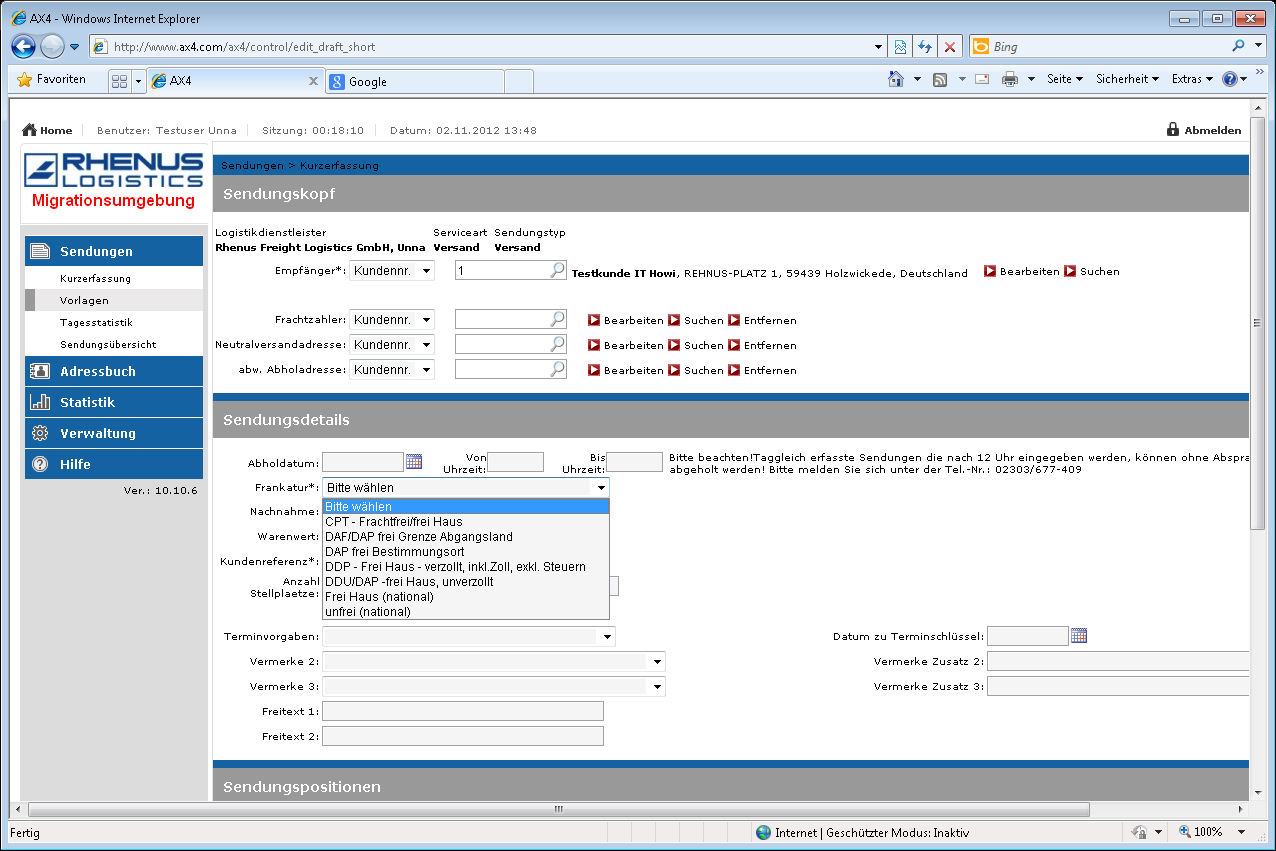Select 'DDU/DAP -frei Haus, unverzollt' option
The width and height of the screenshot is (1276, 851).
[x=466, y=582]
